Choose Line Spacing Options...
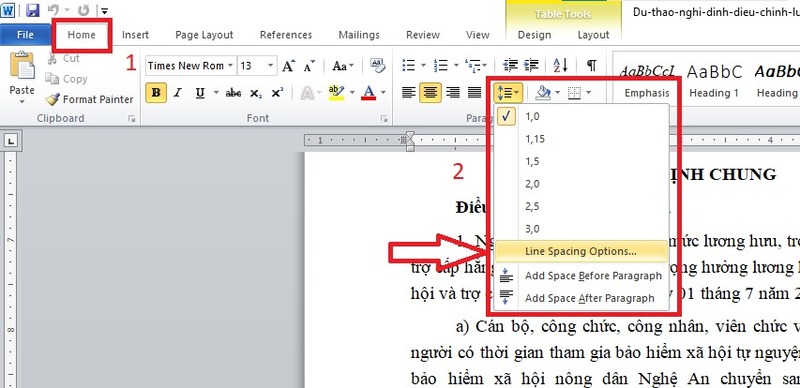This screenshot has height=388, width=800. (x=582, y=251)
